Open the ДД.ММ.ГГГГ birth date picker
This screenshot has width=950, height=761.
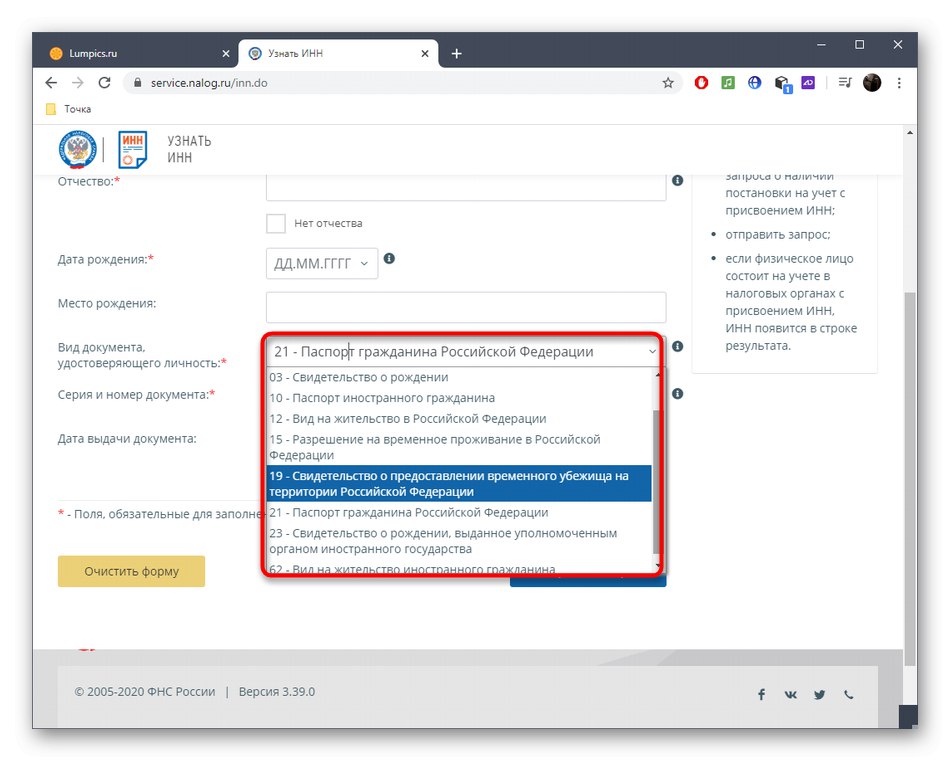point(322,264)
